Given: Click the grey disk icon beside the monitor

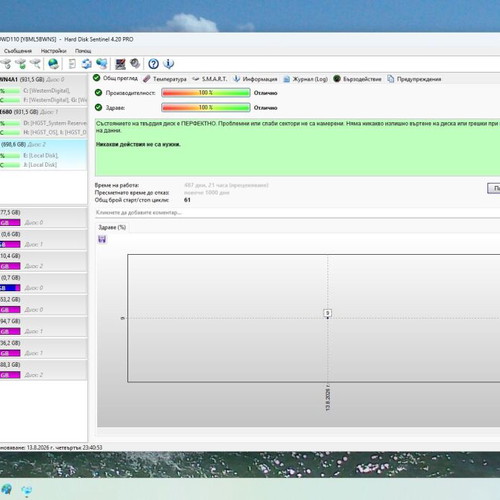Looking at the screenshot, I should [135, 63].
